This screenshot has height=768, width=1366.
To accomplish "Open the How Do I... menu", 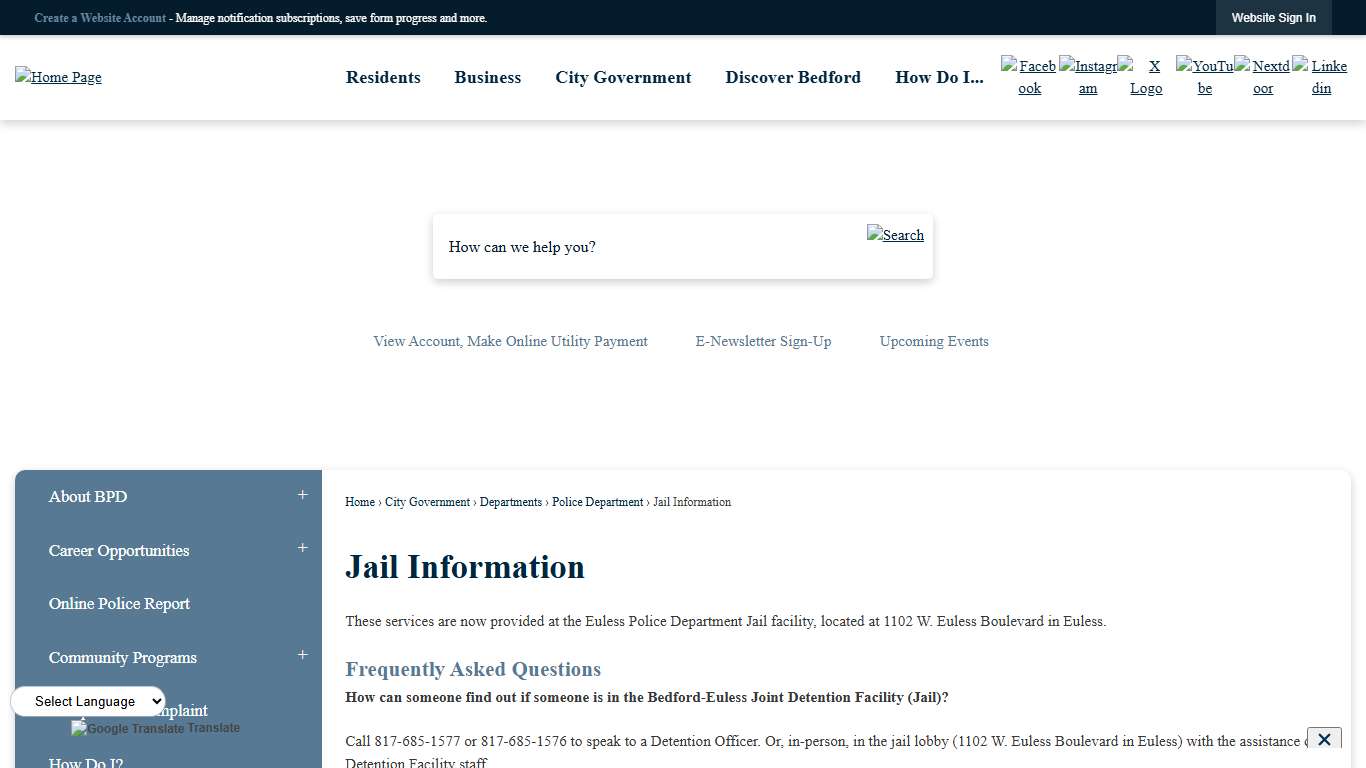I will coord(939,77).
